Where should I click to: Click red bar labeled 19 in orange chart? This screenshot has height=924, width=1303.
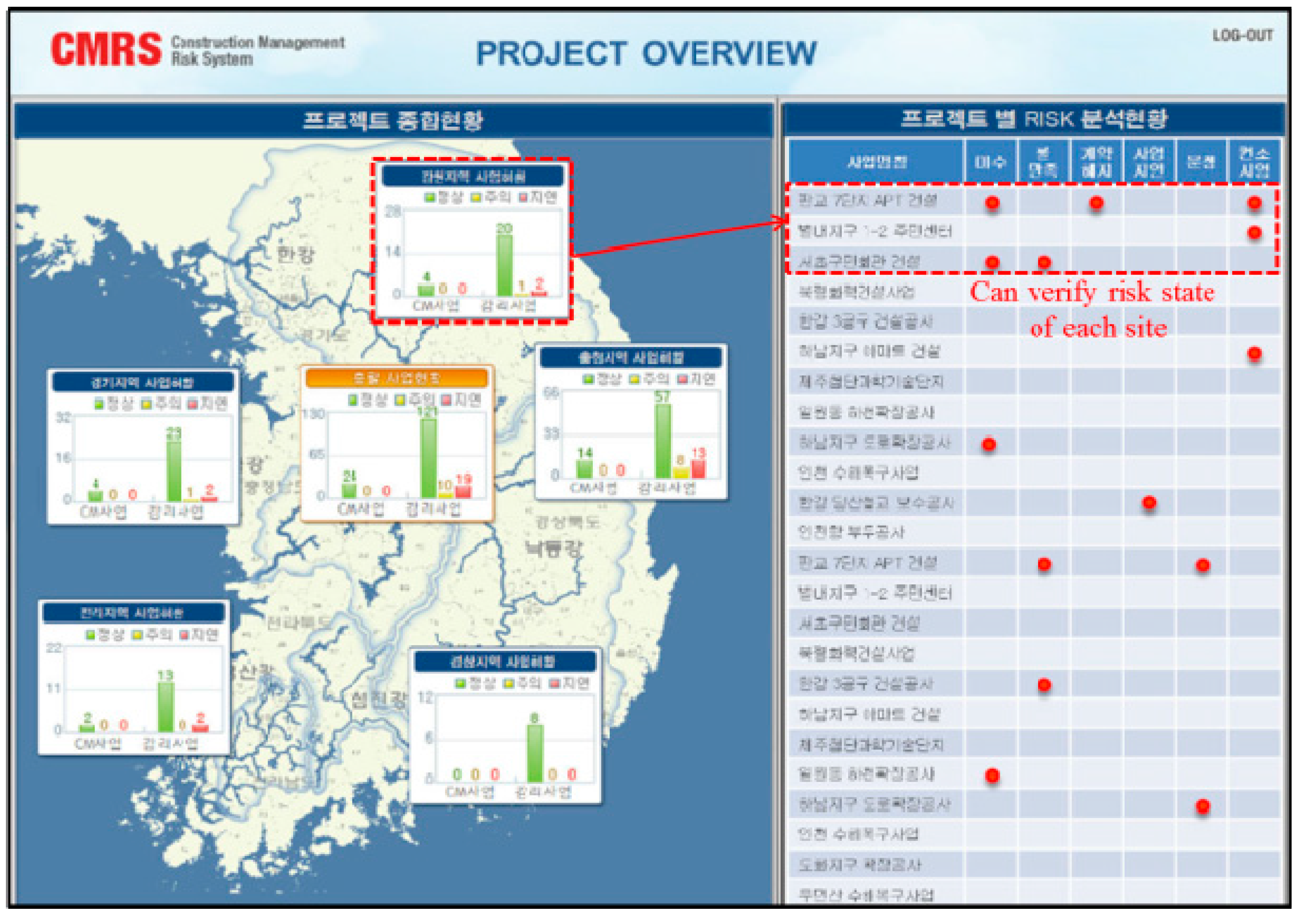[x=464, y=491]
